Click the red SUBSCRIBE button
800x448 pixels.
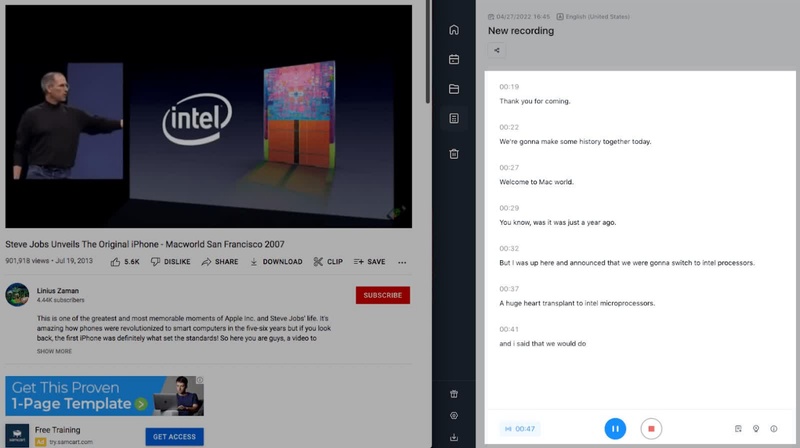click(382, 295)
